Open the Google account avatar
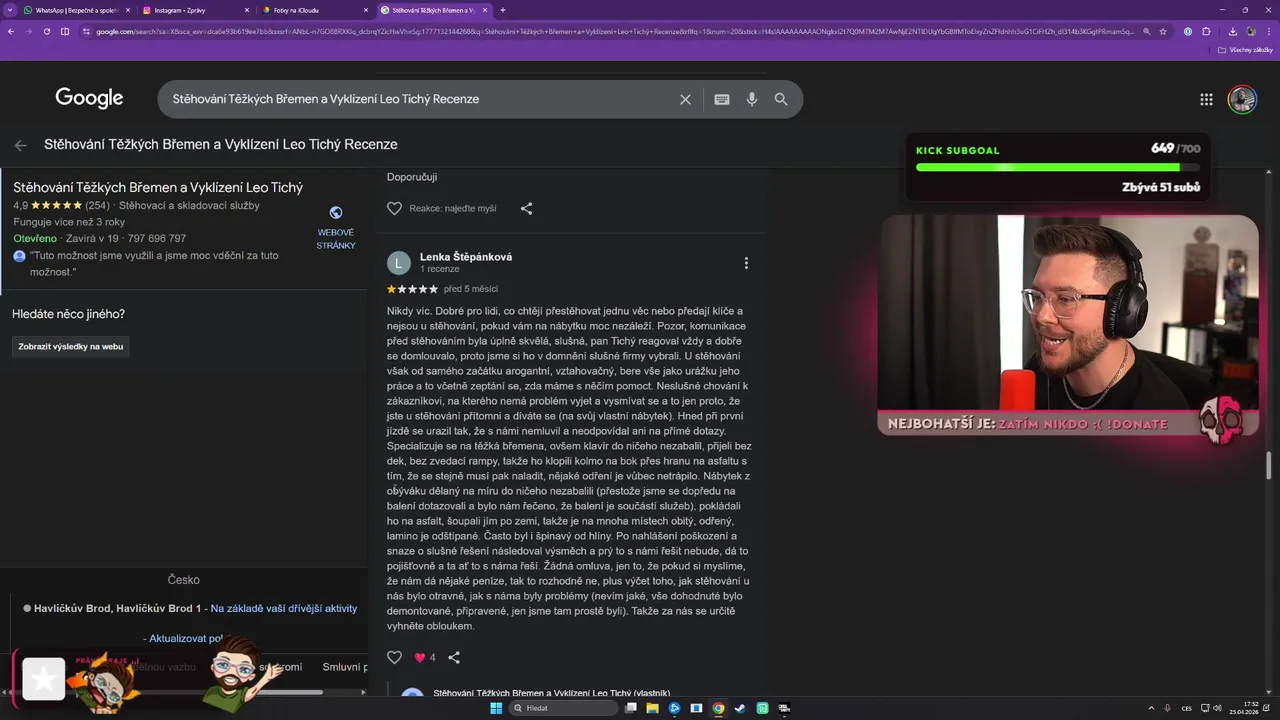1280x720 pixels. pos(1242,99)
